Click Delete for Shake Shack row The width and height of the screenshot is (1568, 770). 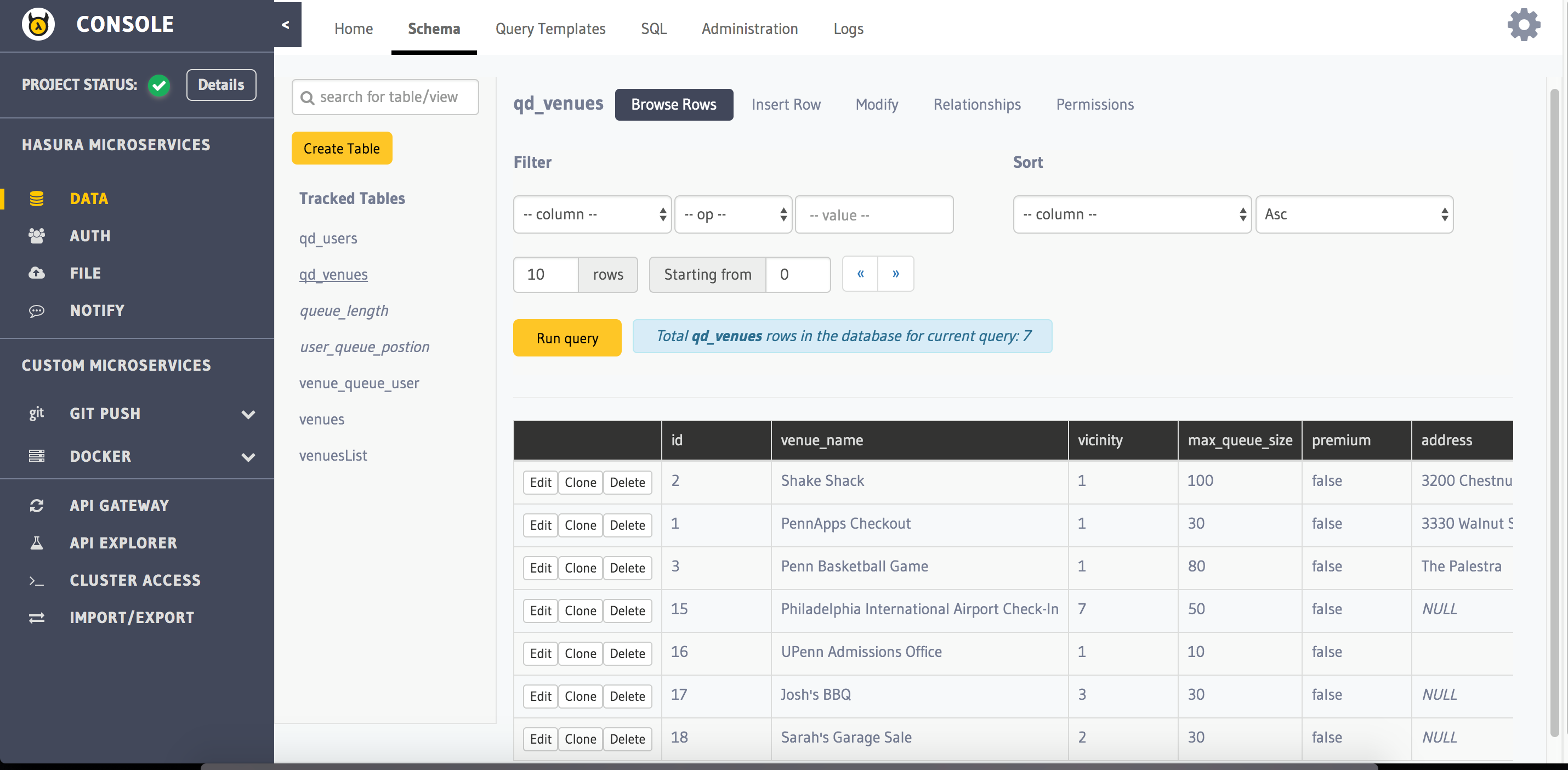pos(627,482)
